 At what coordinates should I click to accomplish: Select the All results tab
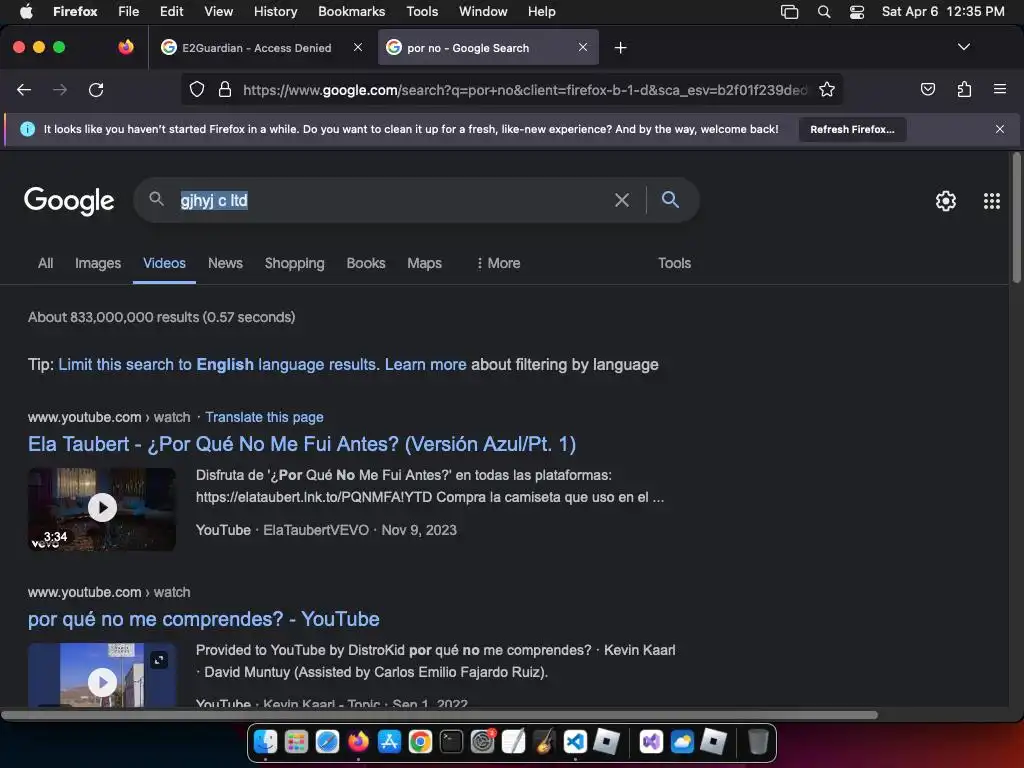click(x=45, y=263)
